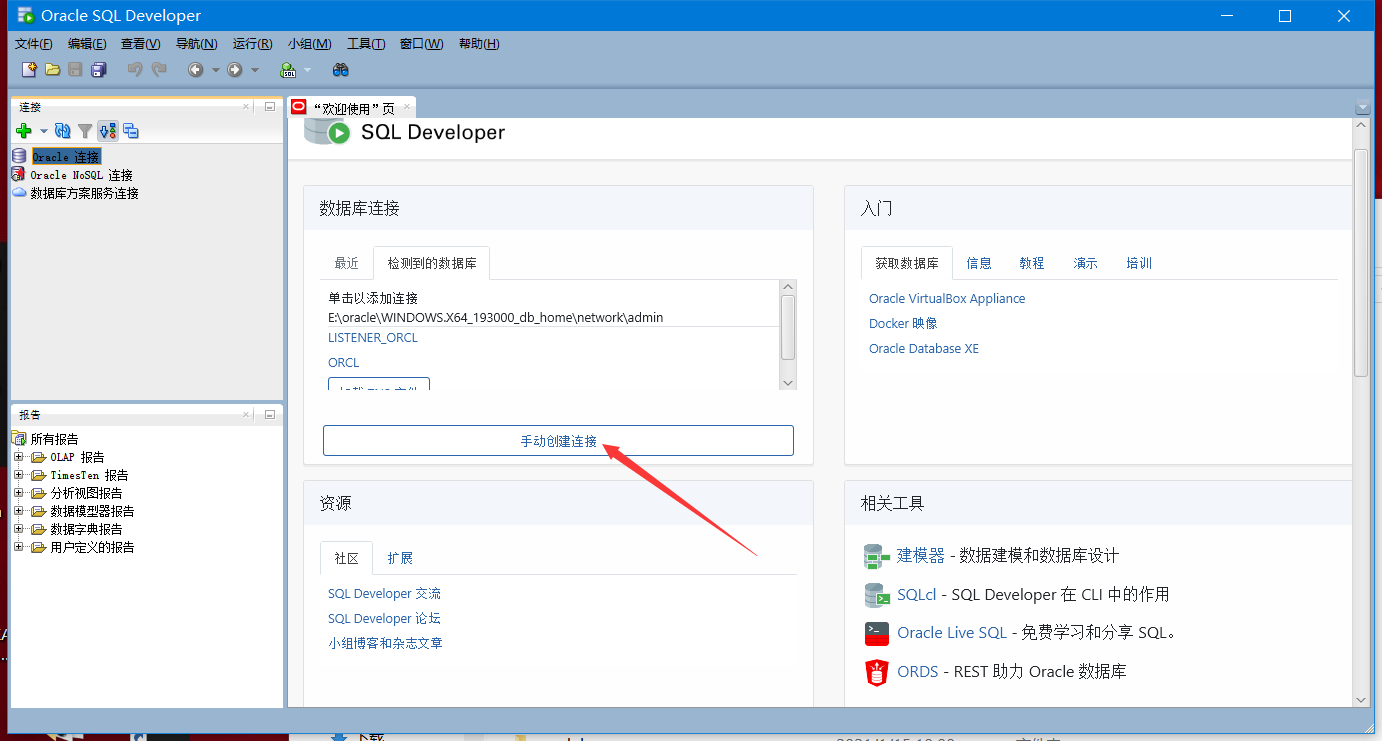This screenshot has width=1382, height=741.
Task: Switch to the 信息 tab
Action: click(979, 263)
